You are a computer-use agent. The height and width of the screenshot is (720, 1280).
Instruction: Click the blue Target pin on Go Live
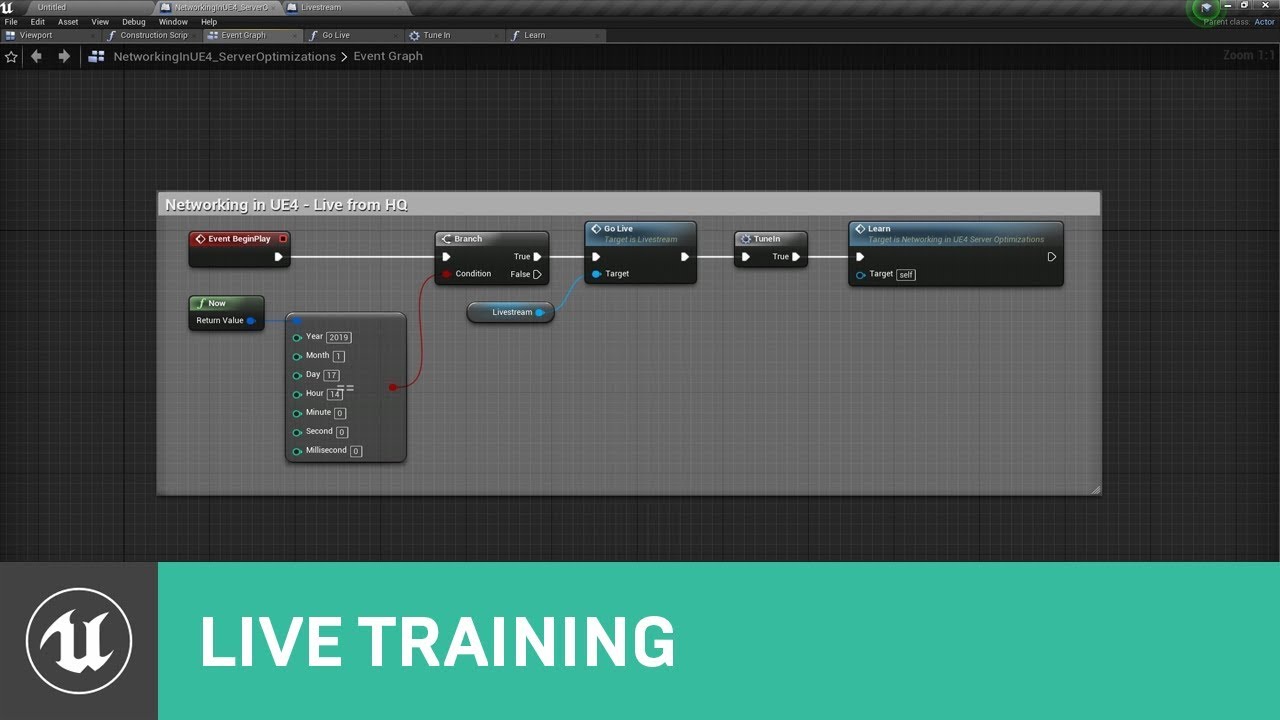click(596, 274)
